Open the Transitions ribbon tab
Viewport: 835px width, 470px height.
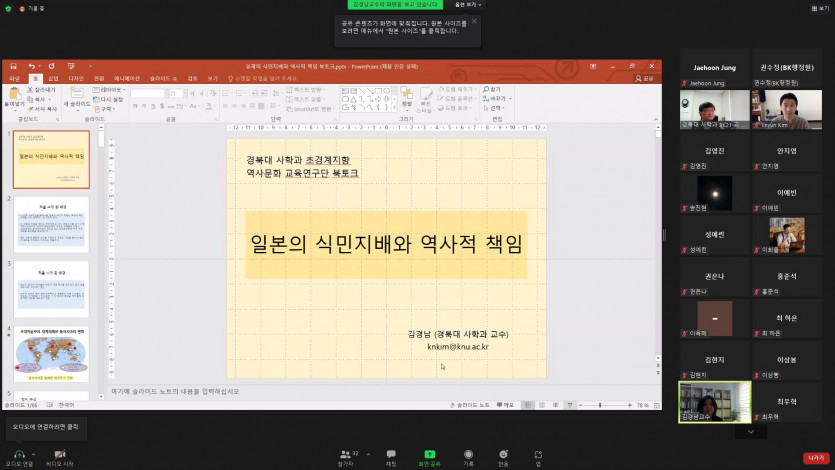click(99, 78)
